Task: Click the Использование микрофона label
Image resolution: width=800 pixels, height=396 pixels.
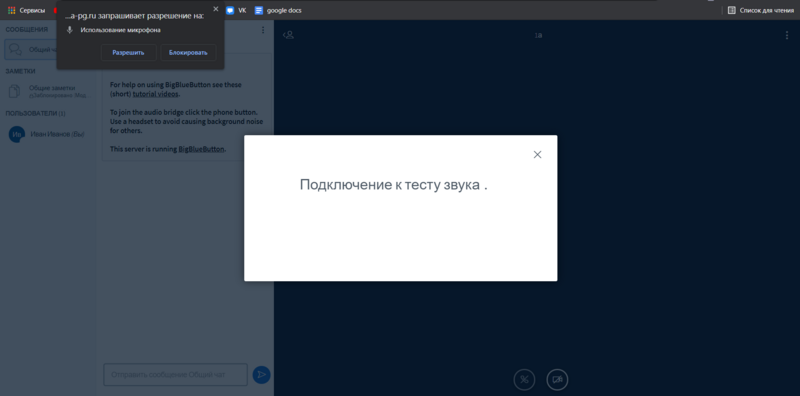Action: click(x=120, y=30)
